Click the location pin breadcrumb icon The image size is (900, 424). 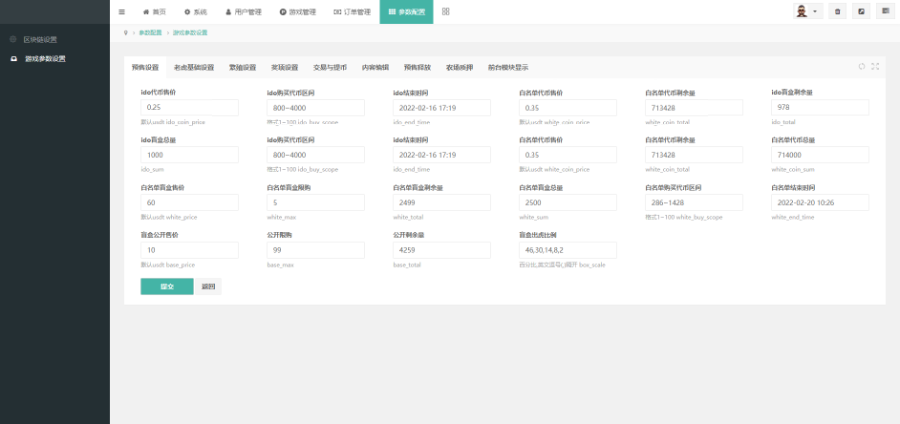(126, 33)
